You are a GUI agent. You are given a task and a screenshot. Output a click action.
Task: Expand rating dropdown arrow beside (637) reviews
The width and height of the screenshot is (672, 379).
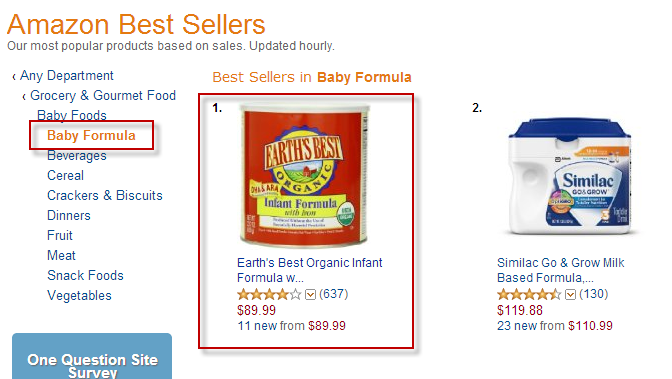[x=310, y=295]
